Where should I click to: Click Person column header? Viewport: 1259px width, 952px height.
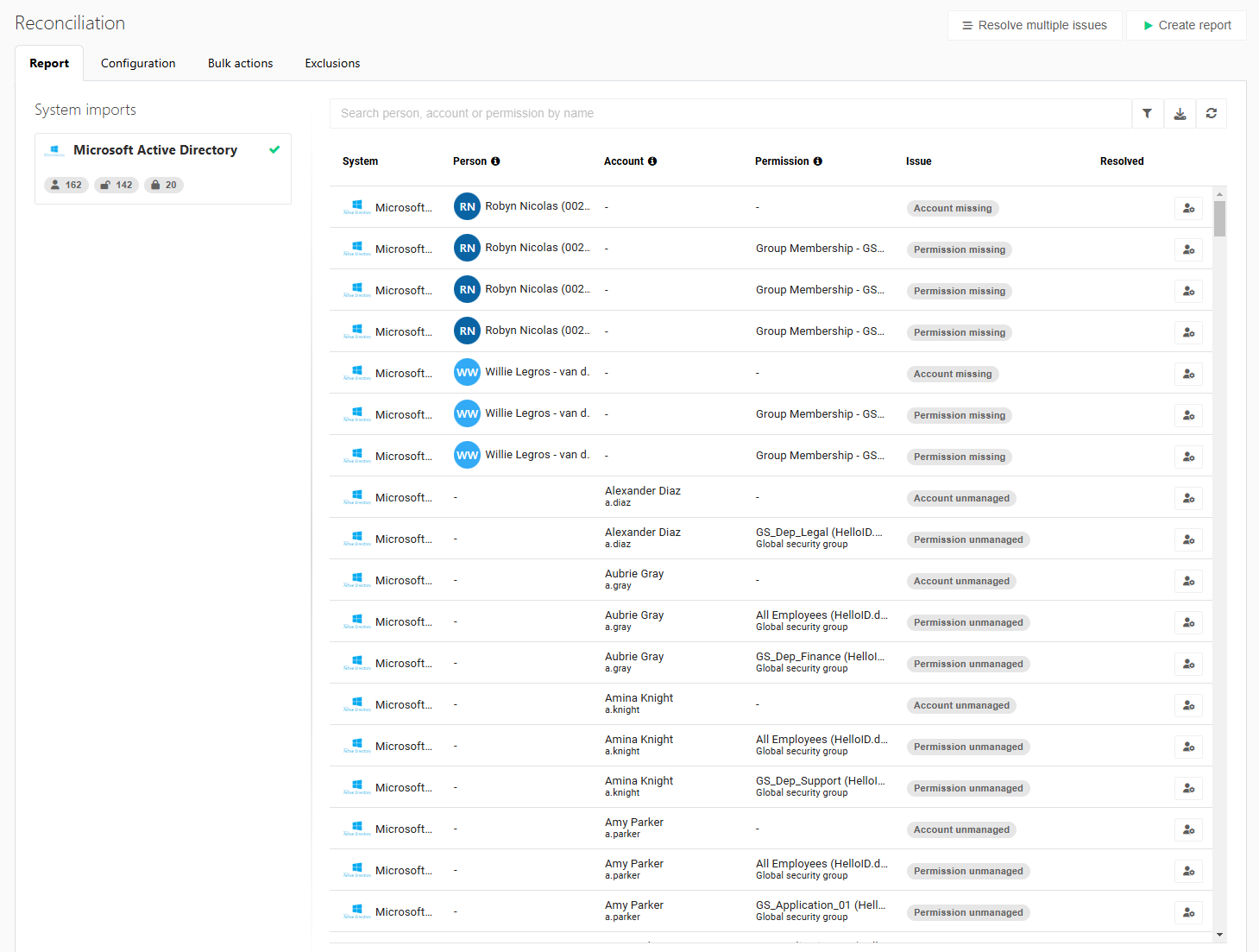click(x=469, y=161)
